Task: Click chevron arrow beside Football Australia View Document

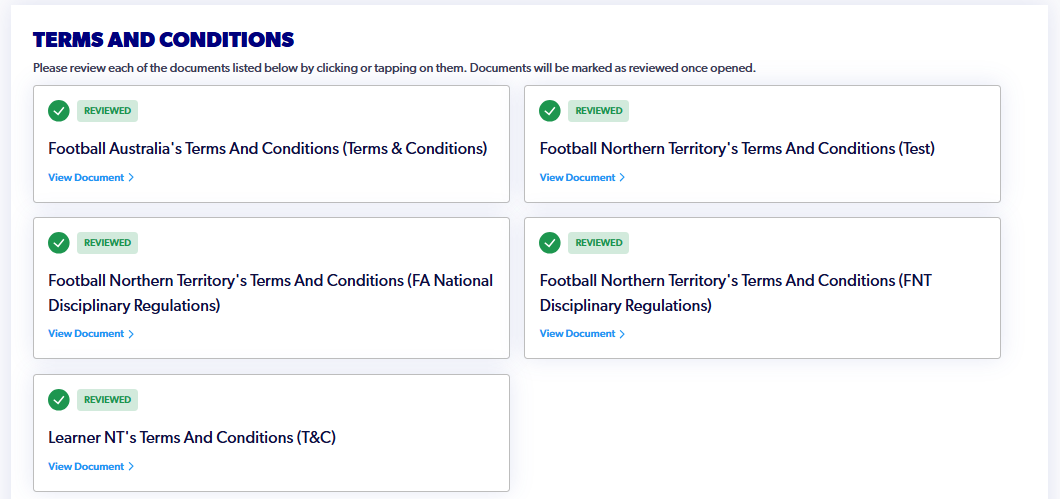Action: click(x=131, y=178)
